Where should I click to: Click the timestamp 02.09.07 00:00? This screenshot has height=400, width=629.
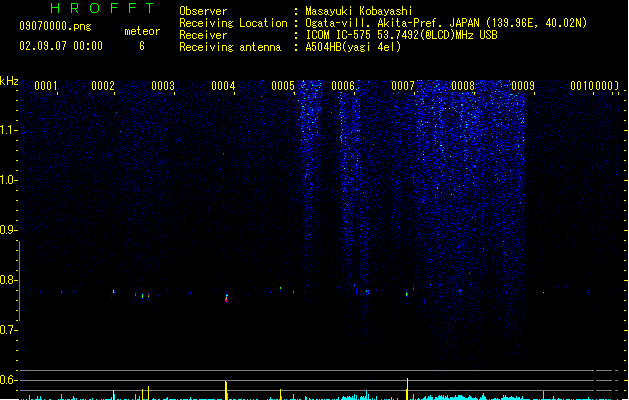(x=61, y=46)
